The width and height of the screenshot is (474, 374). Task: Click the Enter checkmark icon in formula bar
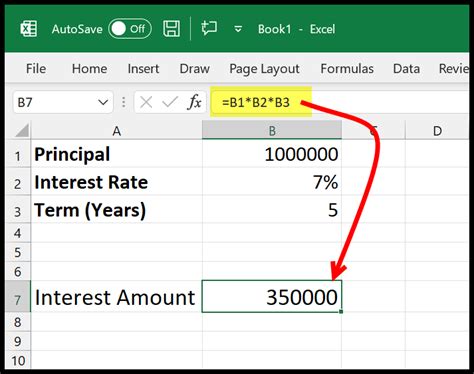[x=170, y=102]
